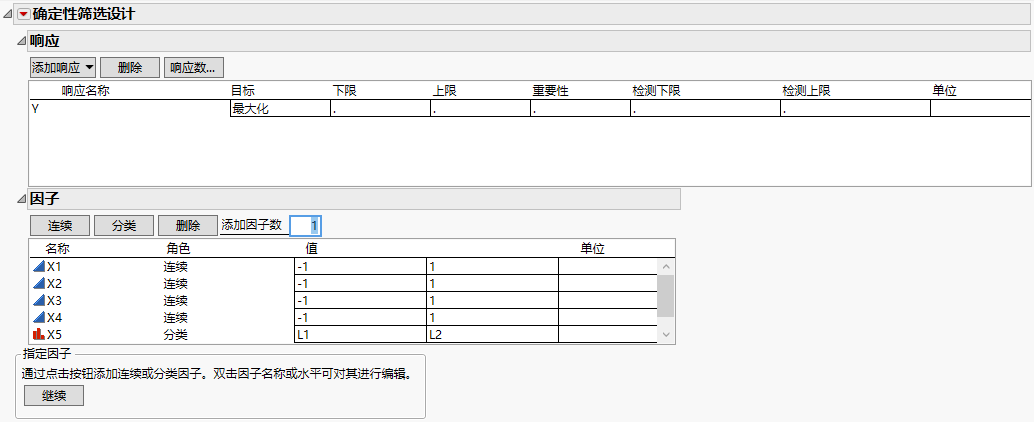The width and height of the screenshot is (1034, 422).
Task: Click the X5 categorical factor icon
Action: [x=38, y=334]
